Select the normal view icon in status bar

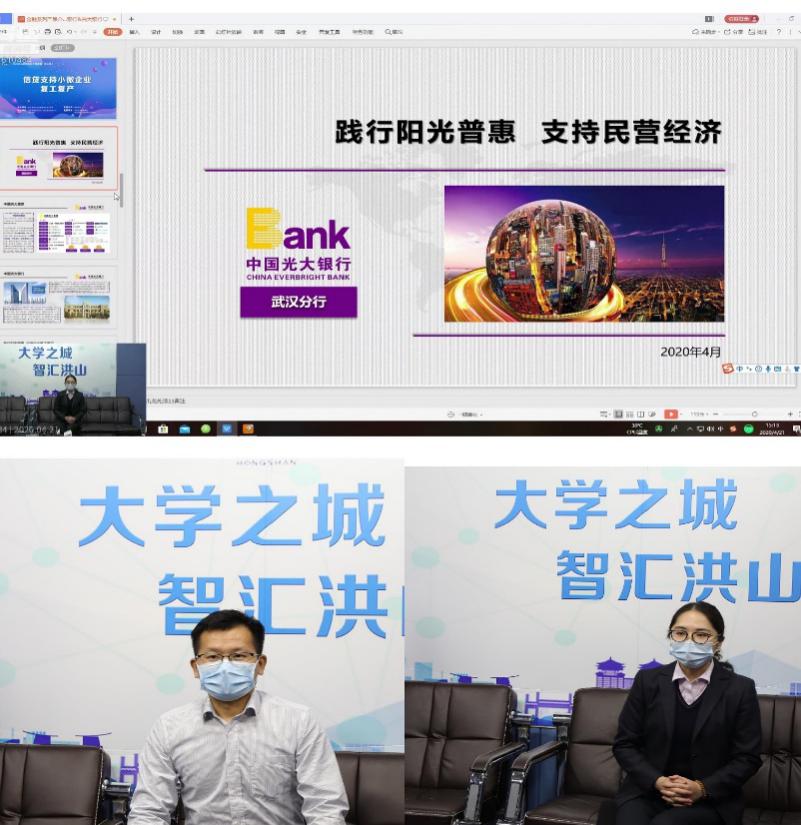click(618, 413)
